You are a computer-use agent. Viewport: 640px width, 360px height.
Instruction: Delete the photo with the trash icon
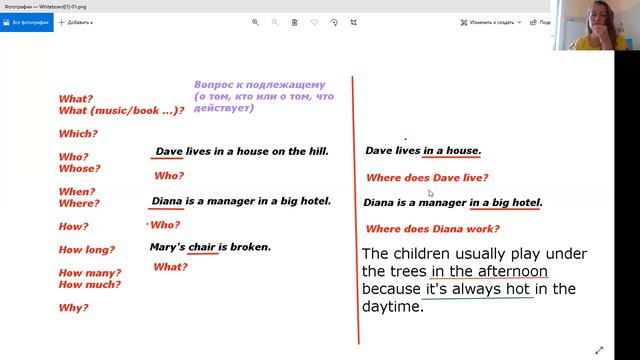[294, 22]
